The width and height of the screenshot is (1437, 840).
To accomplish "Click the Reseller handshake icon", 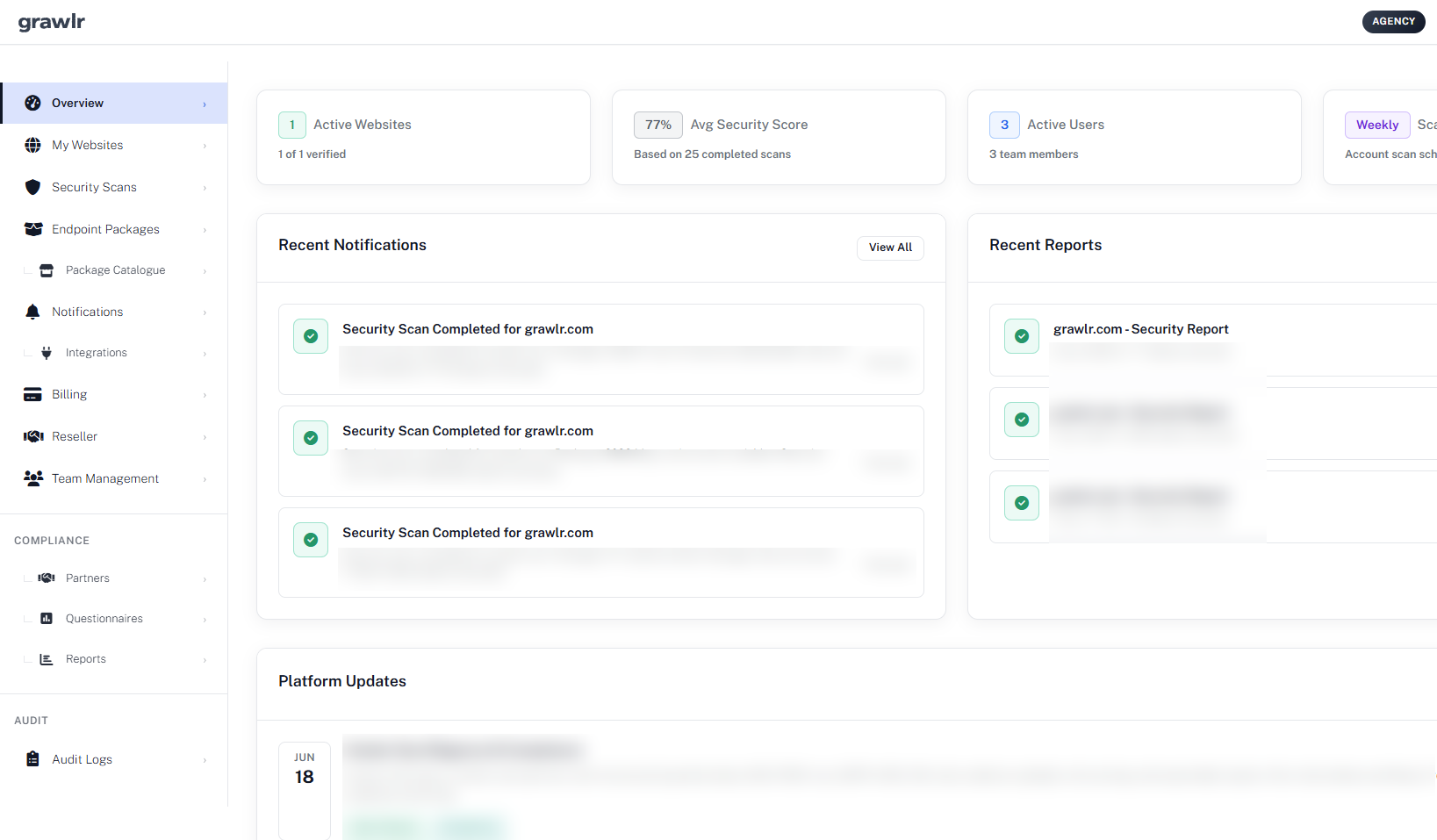I will pyautogui.click(x=33, y=436).
